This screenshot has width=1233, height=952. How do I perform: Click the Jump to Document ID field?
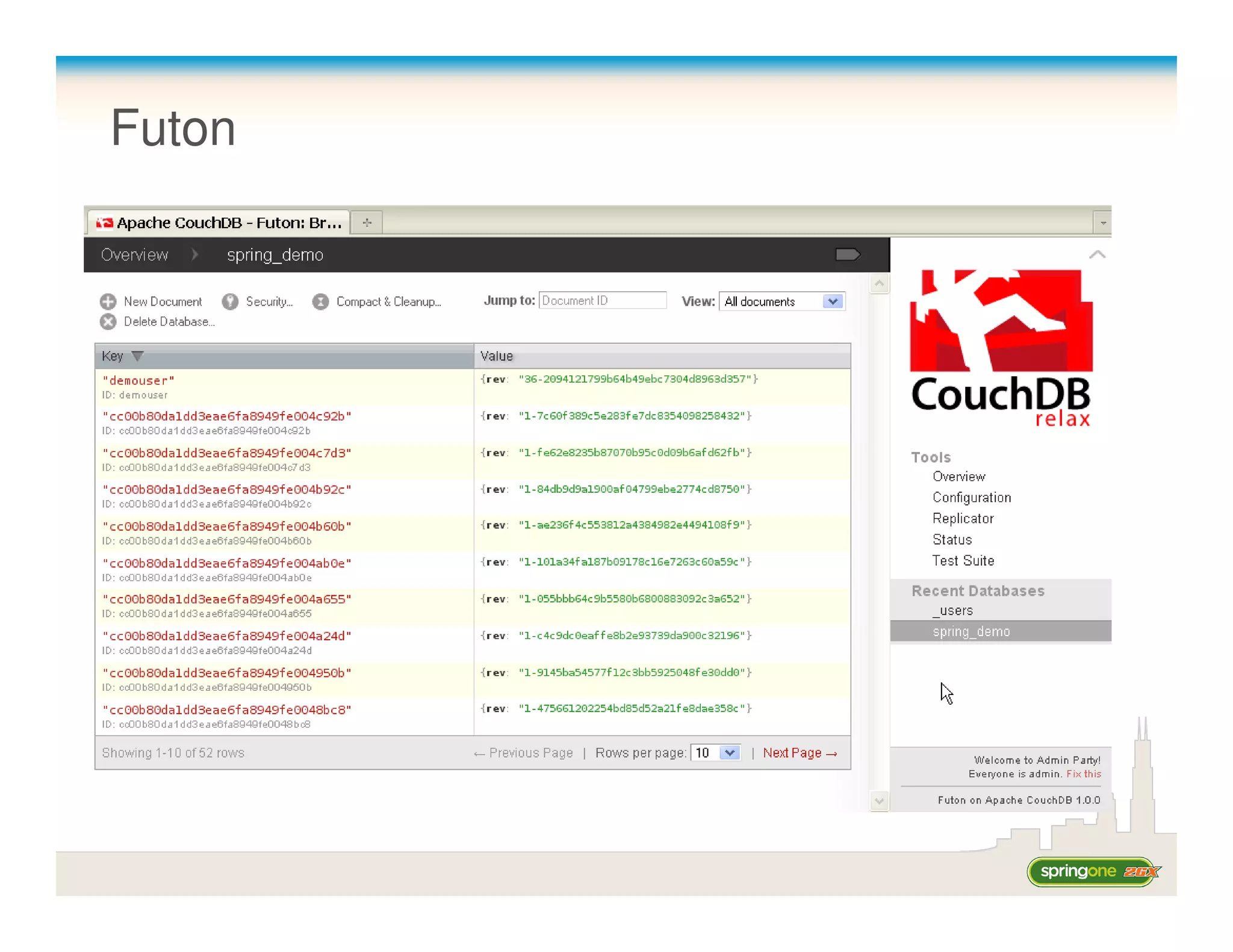(603, 300)
